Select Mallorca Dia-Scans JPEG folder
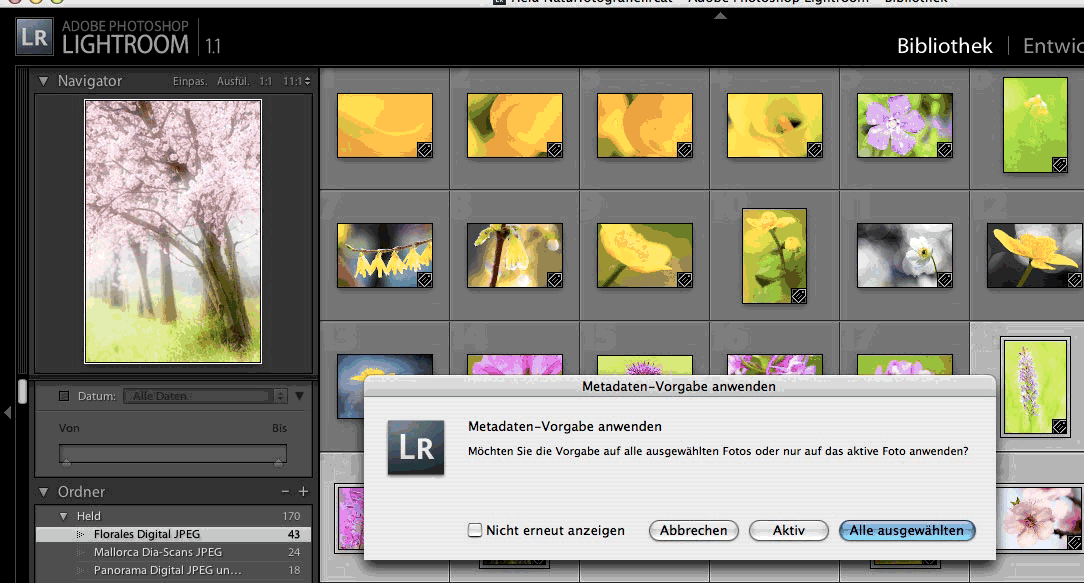 point(174,552)
